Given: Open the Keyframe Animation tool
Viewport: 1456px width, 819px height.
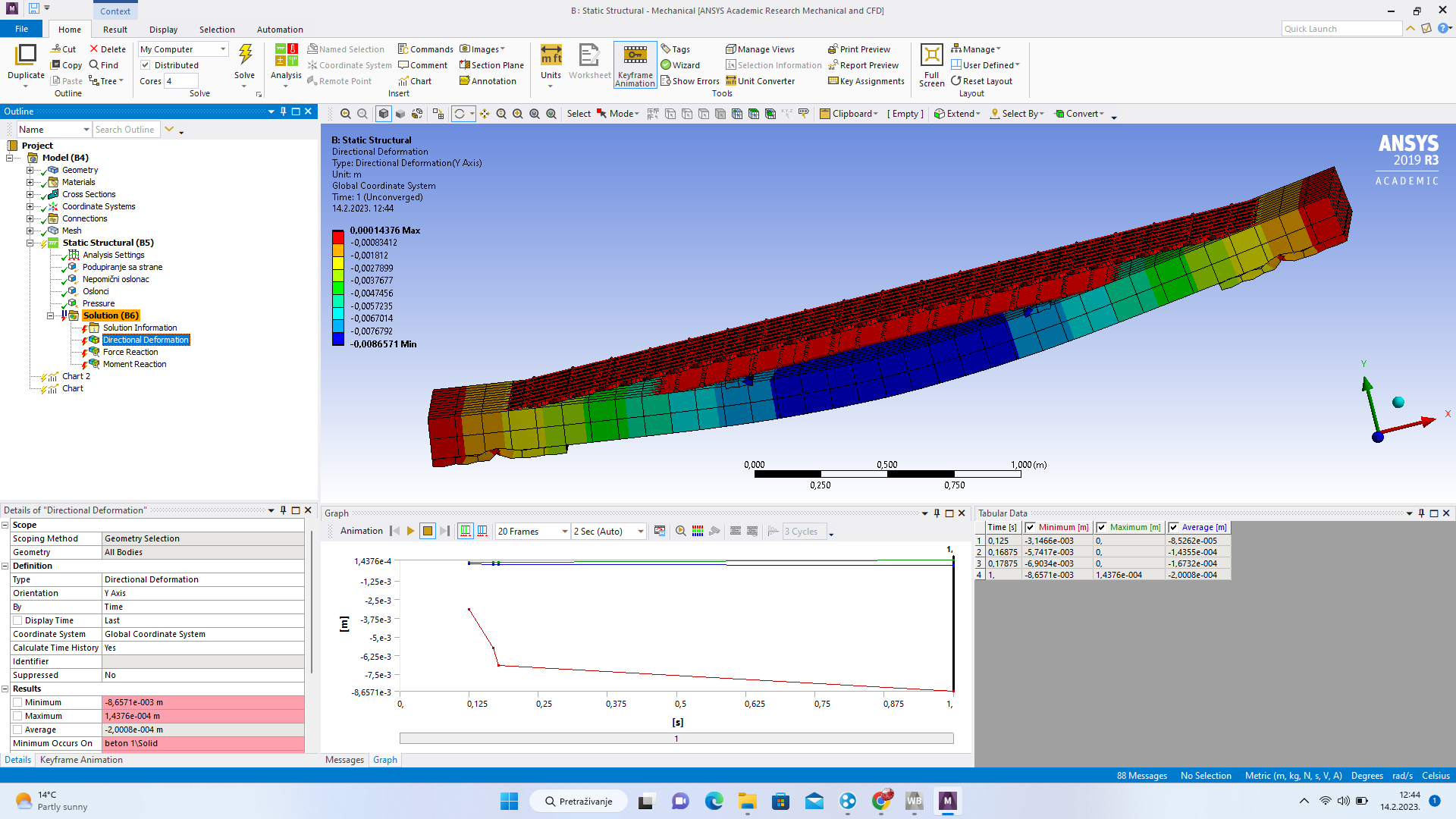Looking at the screenshot, I should click(635, 64).
